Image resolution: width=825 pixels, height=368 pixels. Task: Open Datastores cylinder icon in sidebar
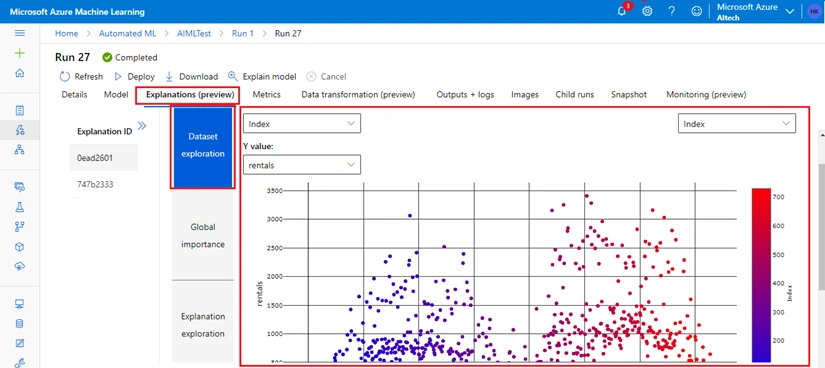20,324
